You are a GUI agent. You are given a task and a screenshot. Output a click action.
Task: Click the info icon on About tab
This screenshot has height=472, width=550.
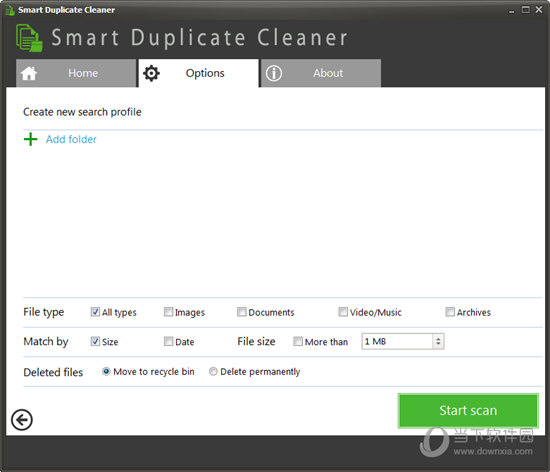[274, 73]
